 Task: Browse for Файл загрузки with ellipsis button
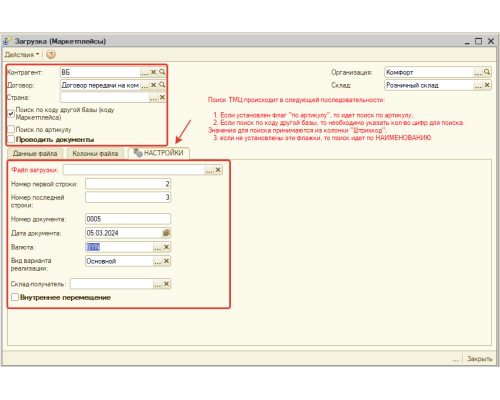[x=209, y=170]
